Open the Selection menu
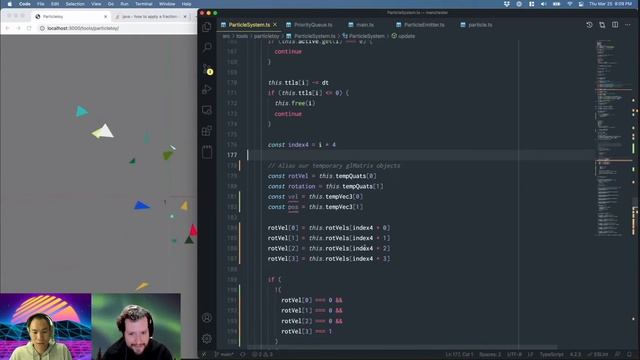Viewport: 640px width, 360px height. coord(75,4)
